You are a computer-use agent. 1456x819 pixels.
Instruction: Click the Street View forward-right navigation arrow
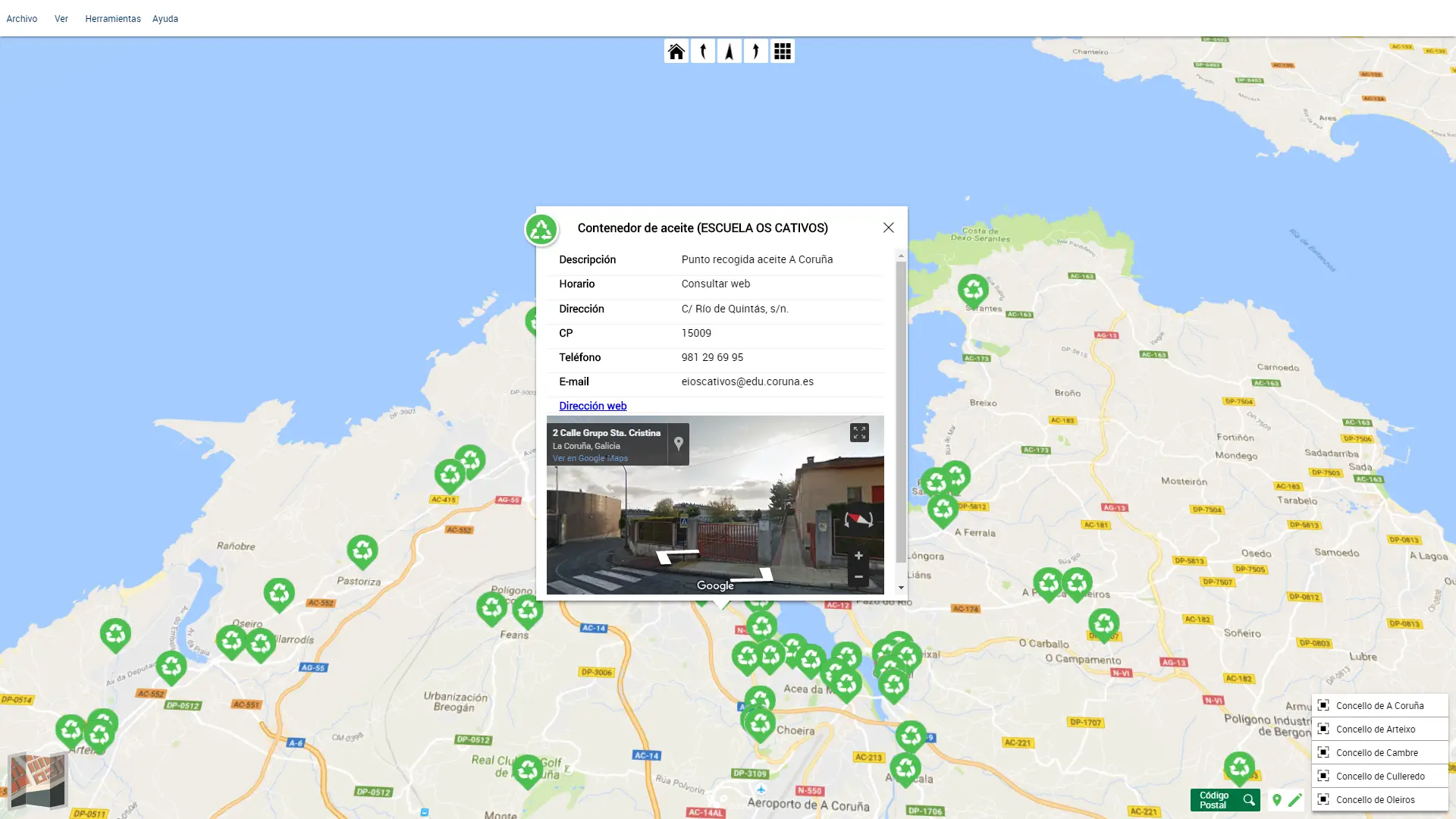(752, 576)
